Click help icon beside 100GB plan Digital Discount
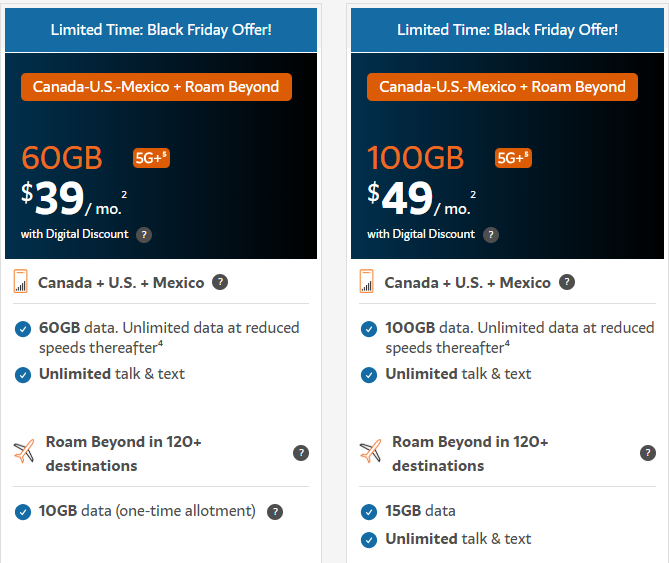The image size is (669, 563). pos(490,235)
